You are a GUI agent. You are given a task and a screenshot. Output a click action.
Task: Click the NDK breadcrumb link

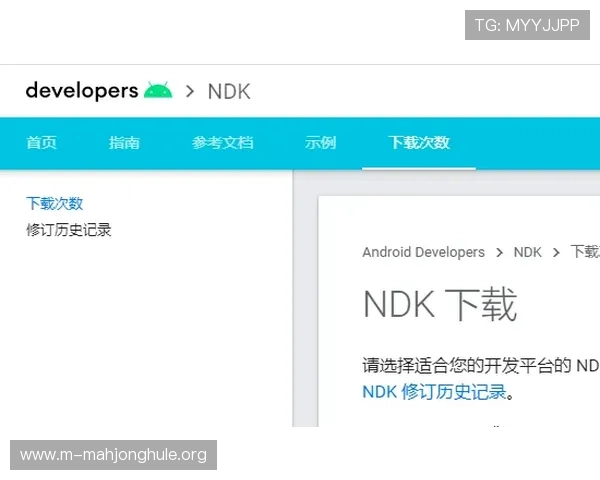pyautogui.click(x=527, y=252)
